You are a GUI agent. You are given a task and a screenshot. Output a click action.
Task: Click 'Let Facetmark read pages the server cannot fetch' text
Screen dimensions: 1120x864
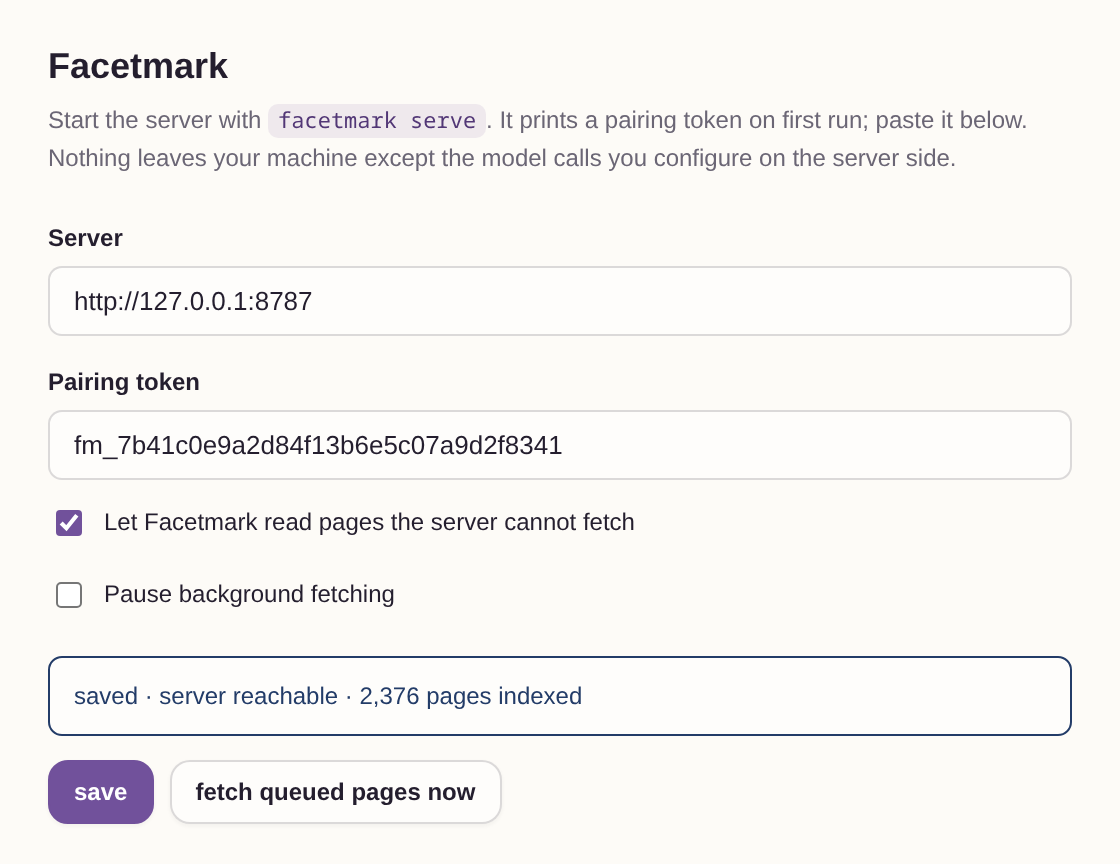click(369, 522)
